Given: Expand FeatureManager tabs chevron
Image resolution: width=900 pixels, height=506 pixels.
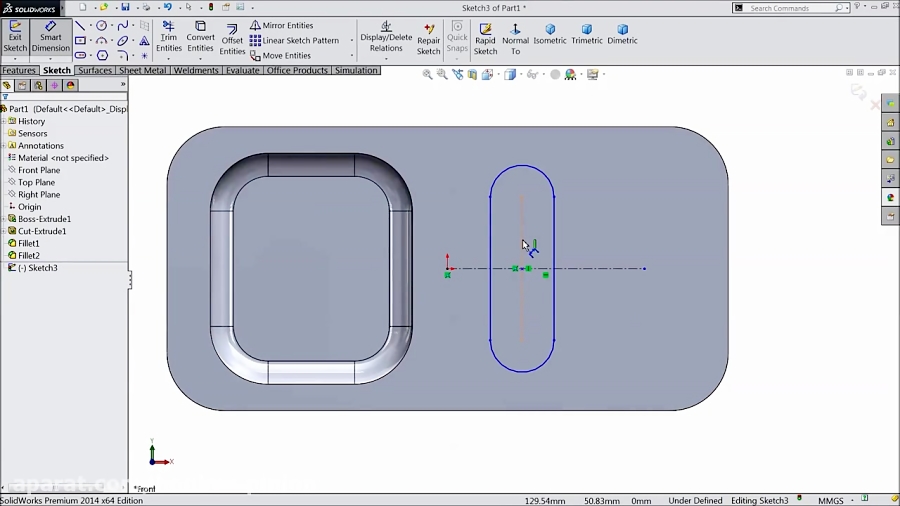Looking at the screenshot, I should pos(123,84).
